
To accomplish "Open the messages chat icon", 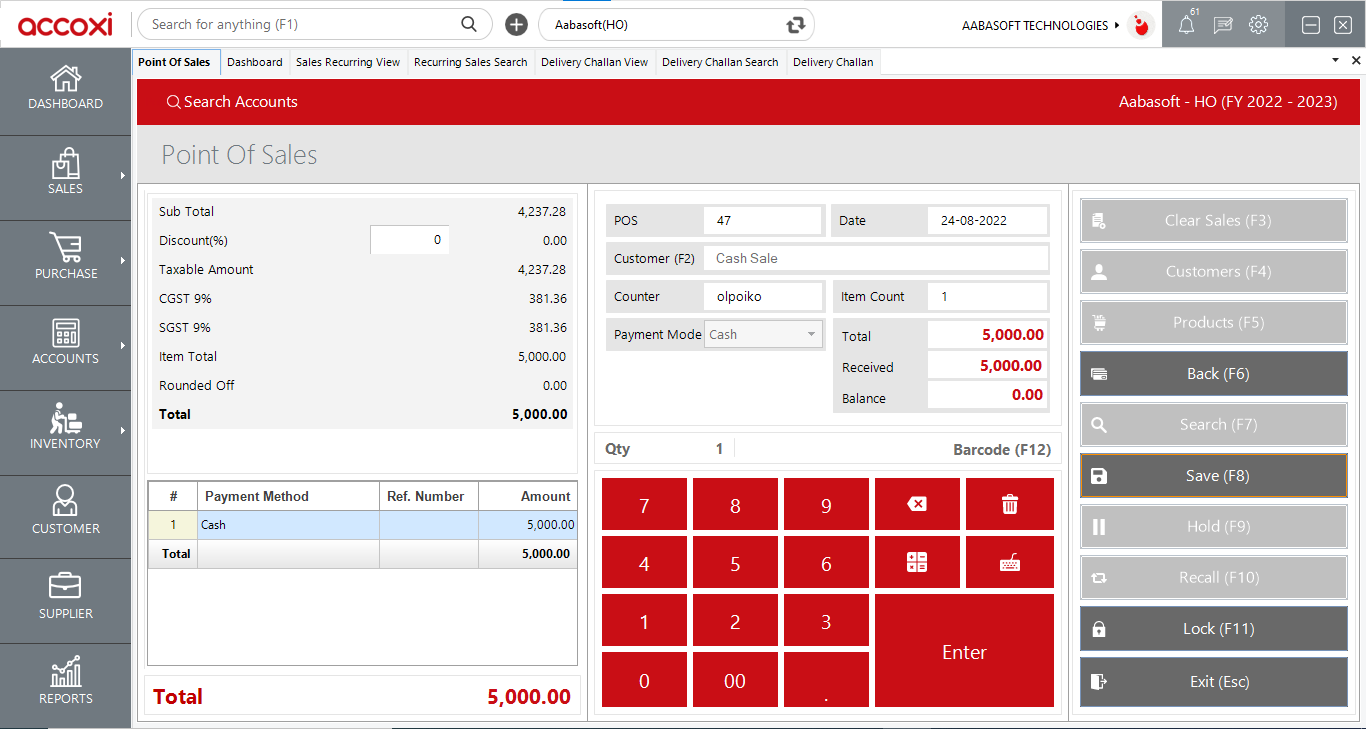I will coord(1222,25).
